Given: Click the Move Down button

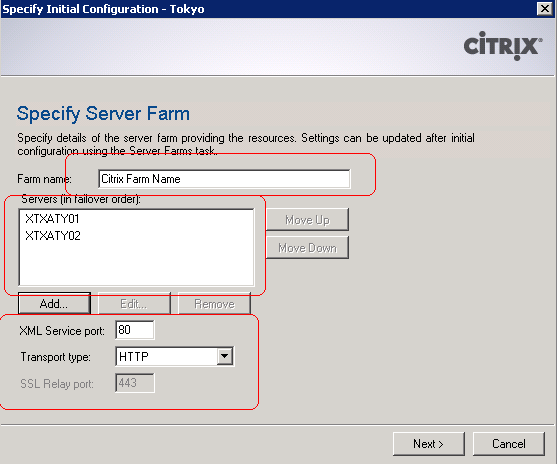Looking at the screenshot, I should [x=307, y=248].
